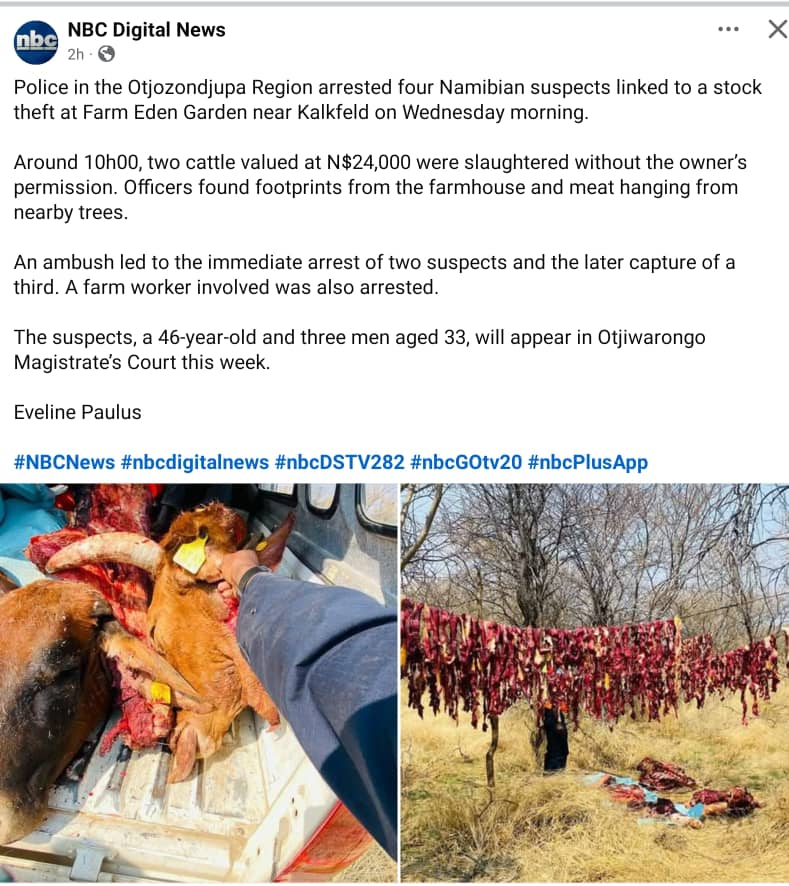Click the public globe audience icon
The width and height of the screenshot is (789, 886).
[106, 54]
